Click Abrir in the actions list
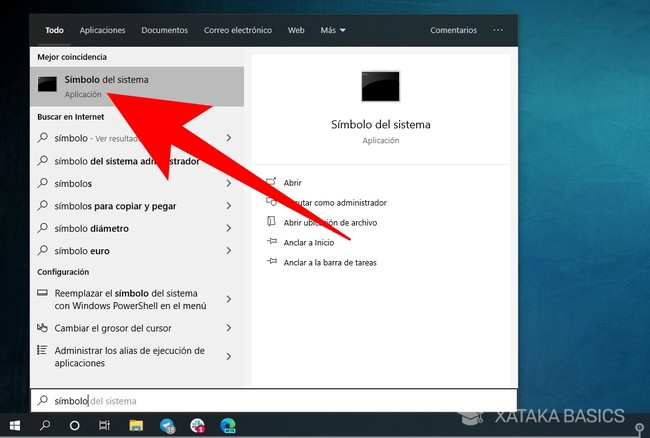 [292, 183]
